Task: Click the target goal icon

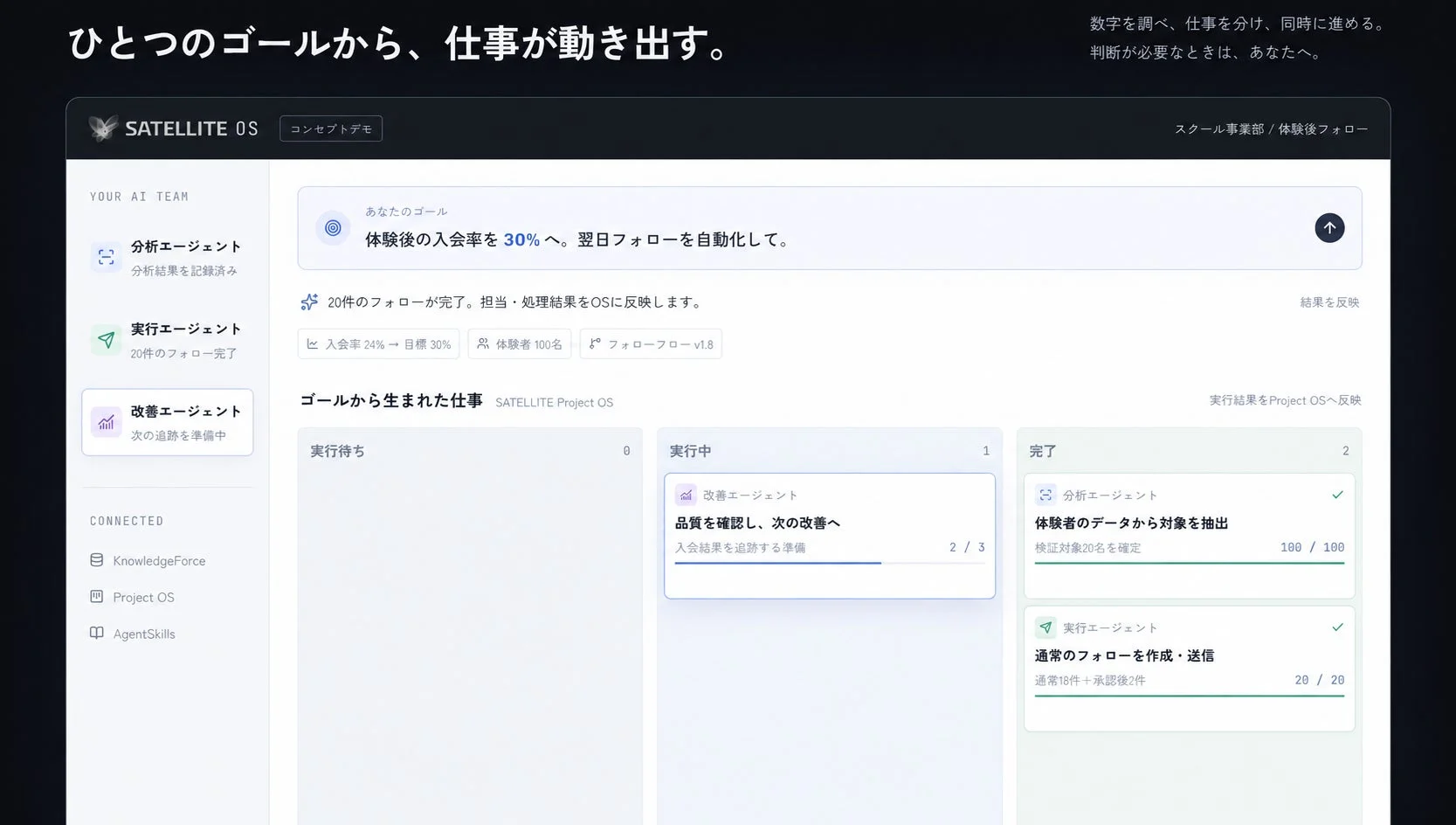Action: coord(333,228)
